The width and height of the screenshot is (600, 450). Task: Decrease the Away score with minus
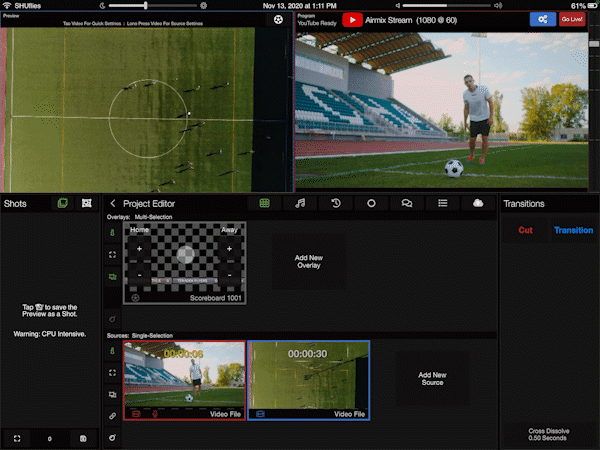[x=230, y=274]
